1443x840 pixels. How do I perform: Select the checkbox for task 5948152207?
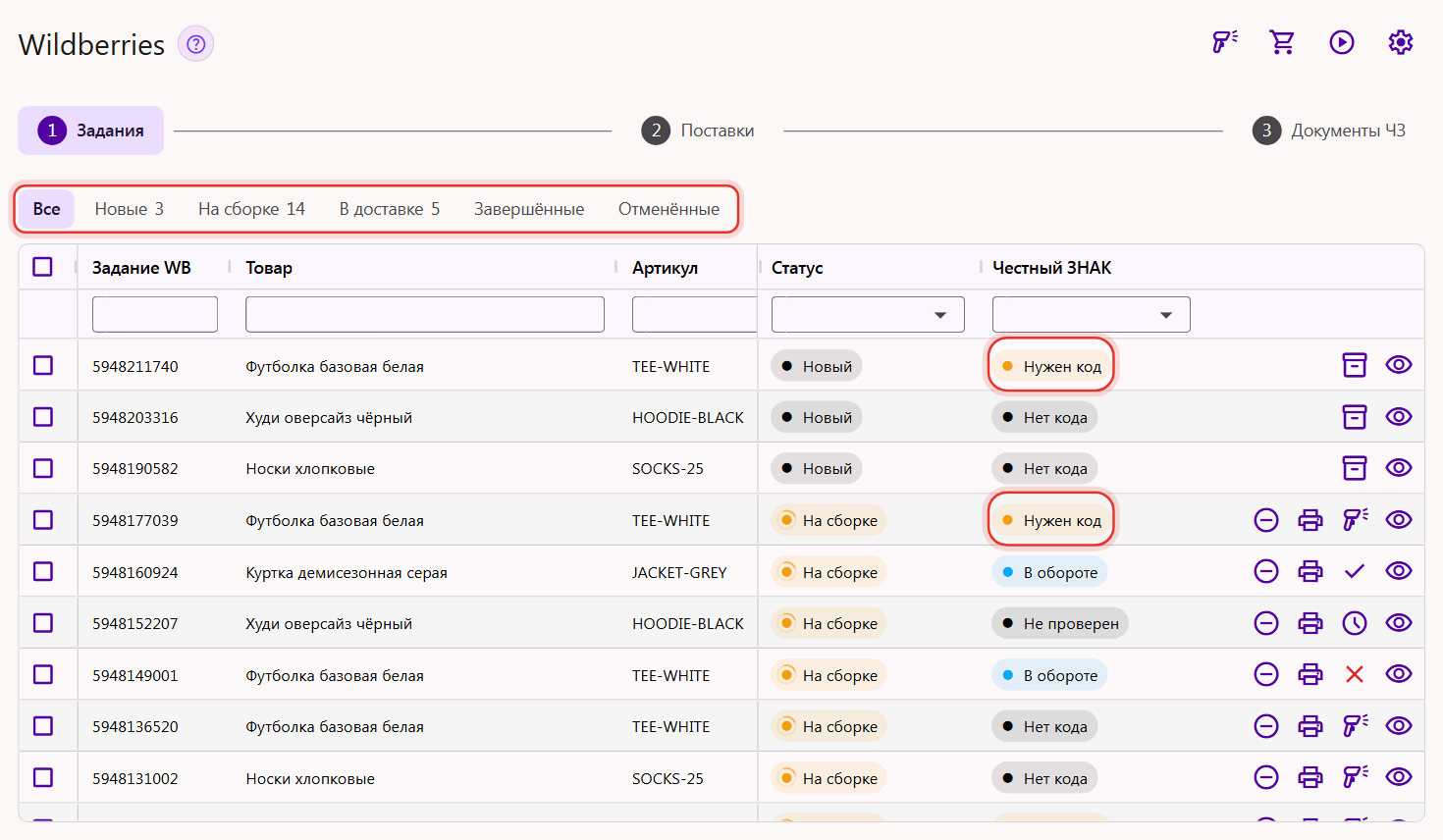[43, 623]
